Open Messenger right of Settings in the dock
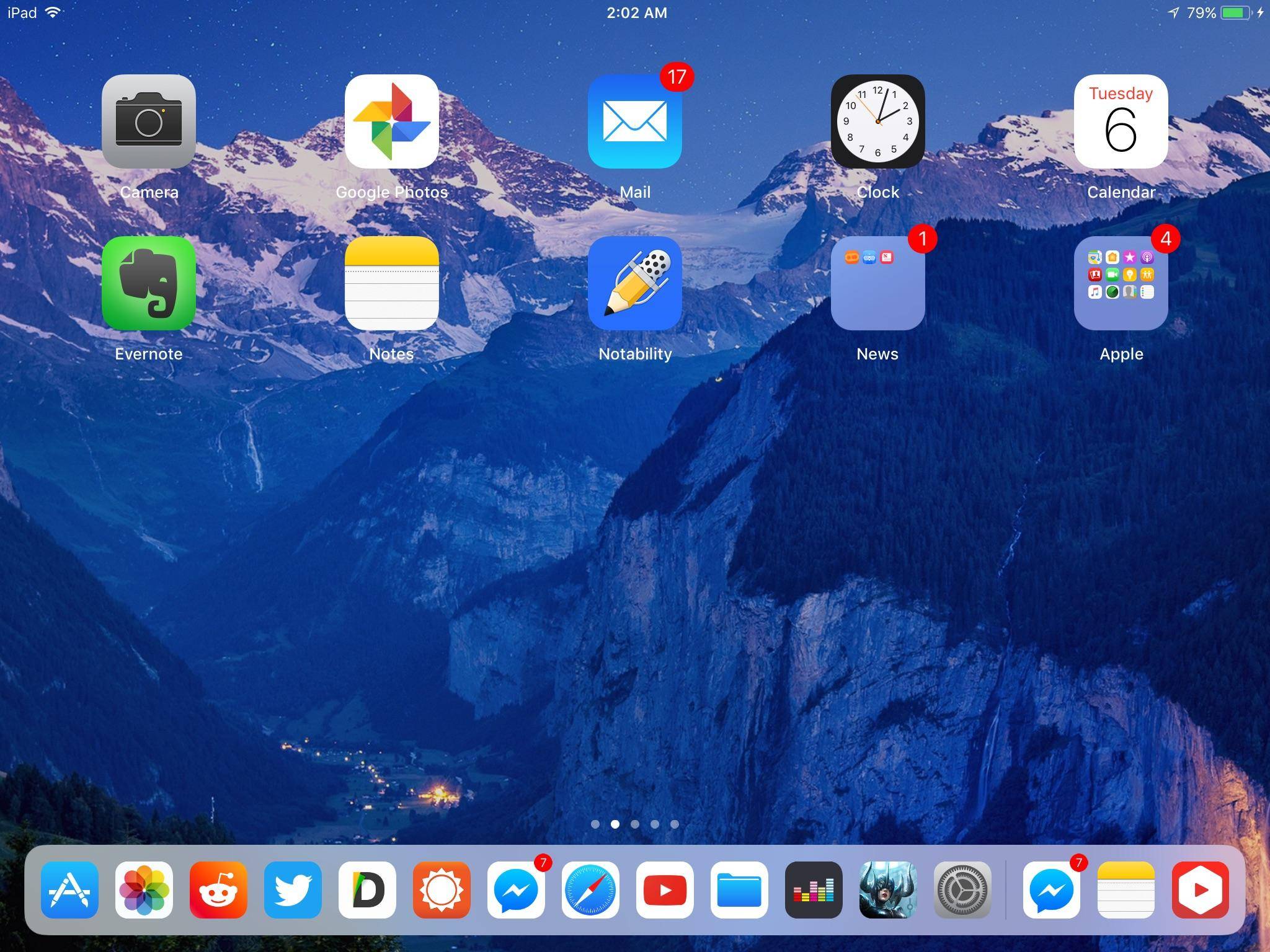This screenshot has width=1270, height=952. pos(1052,890)
